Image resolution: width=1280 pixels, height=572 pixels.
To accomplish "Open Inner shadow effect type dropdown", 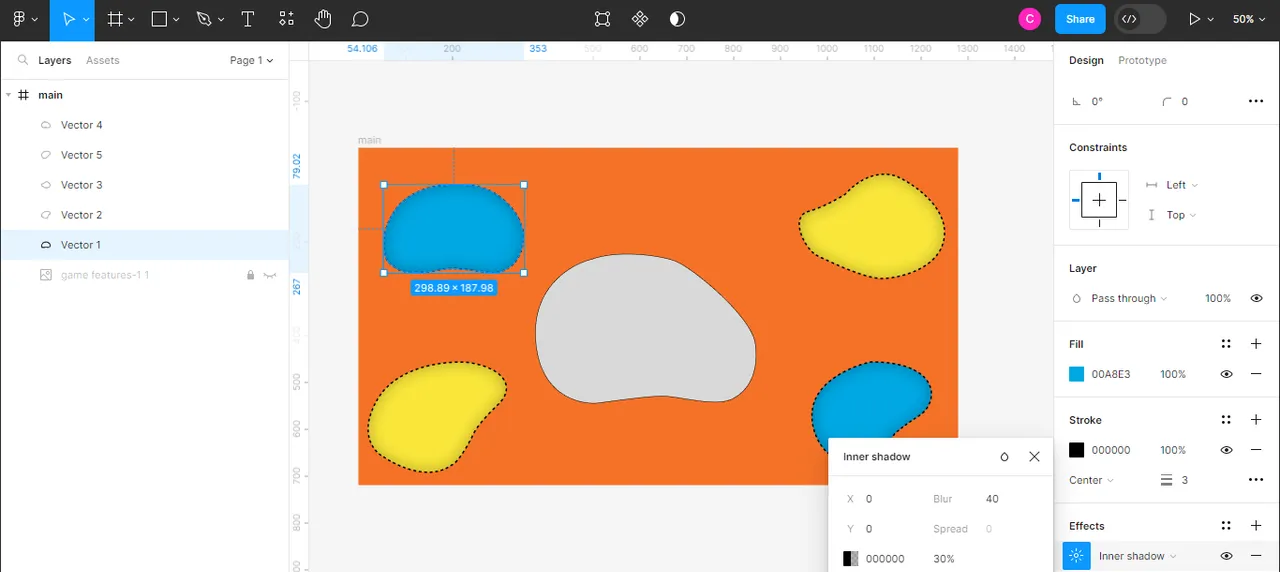I will [x=1138, y=556].
